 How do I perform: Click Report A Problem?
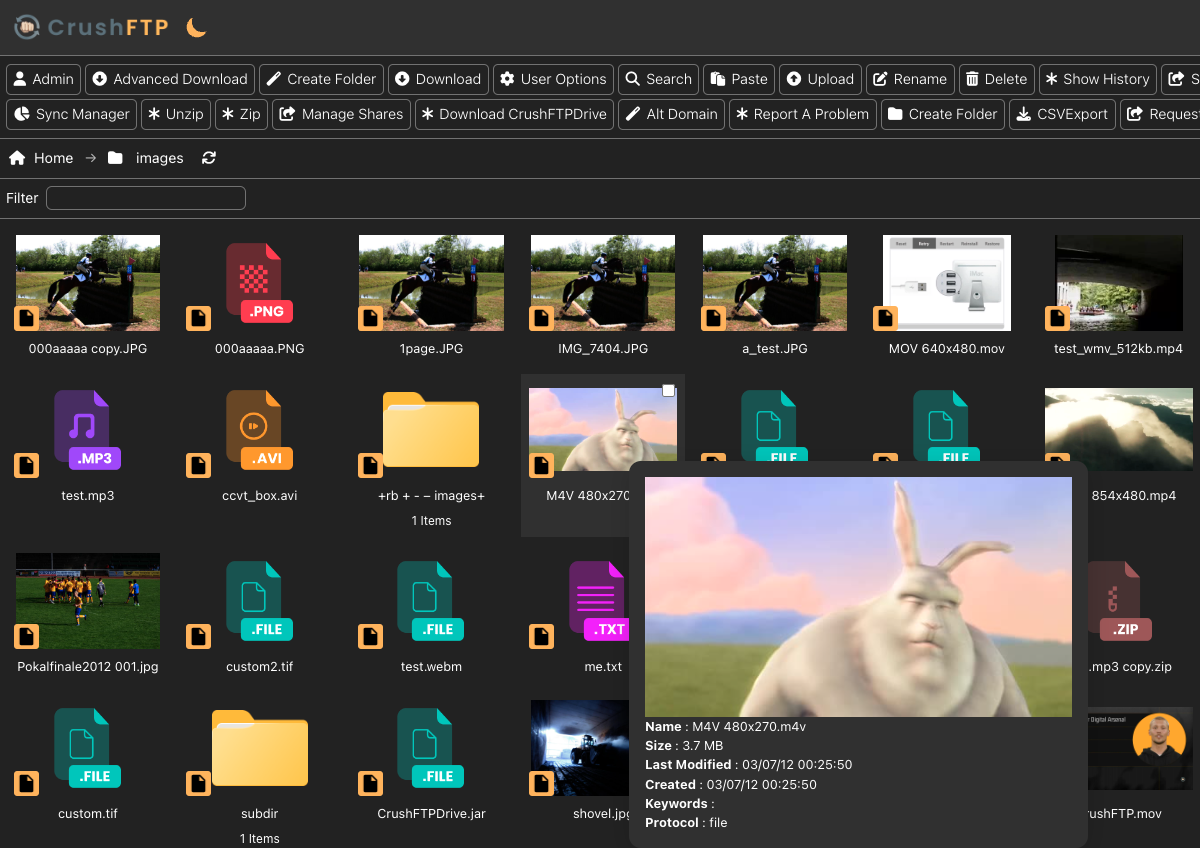803,114
